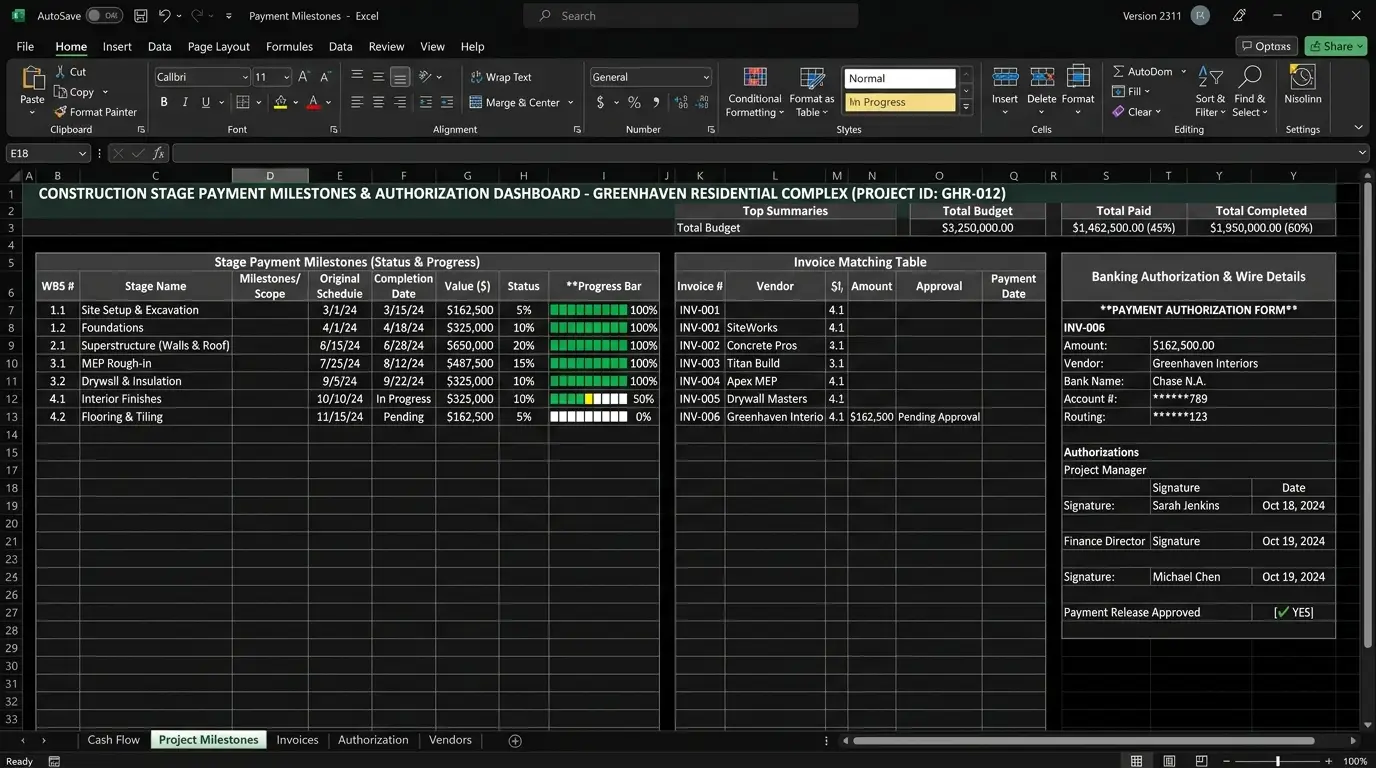
Task: Open the font name Calibri dropdown
Action: tap(245, 77)
